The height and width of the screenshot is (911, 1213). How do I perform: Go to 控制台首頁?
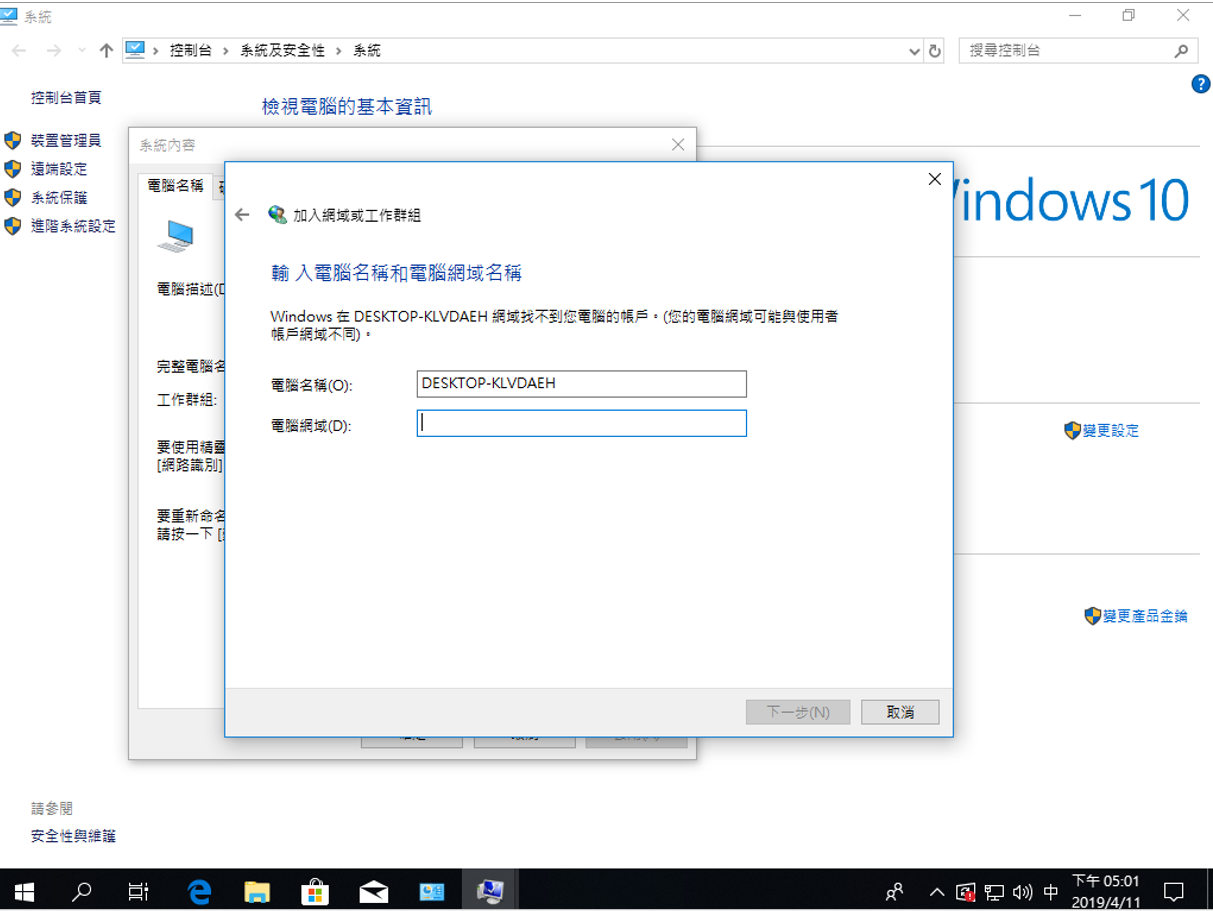click(x=66, y=98)
